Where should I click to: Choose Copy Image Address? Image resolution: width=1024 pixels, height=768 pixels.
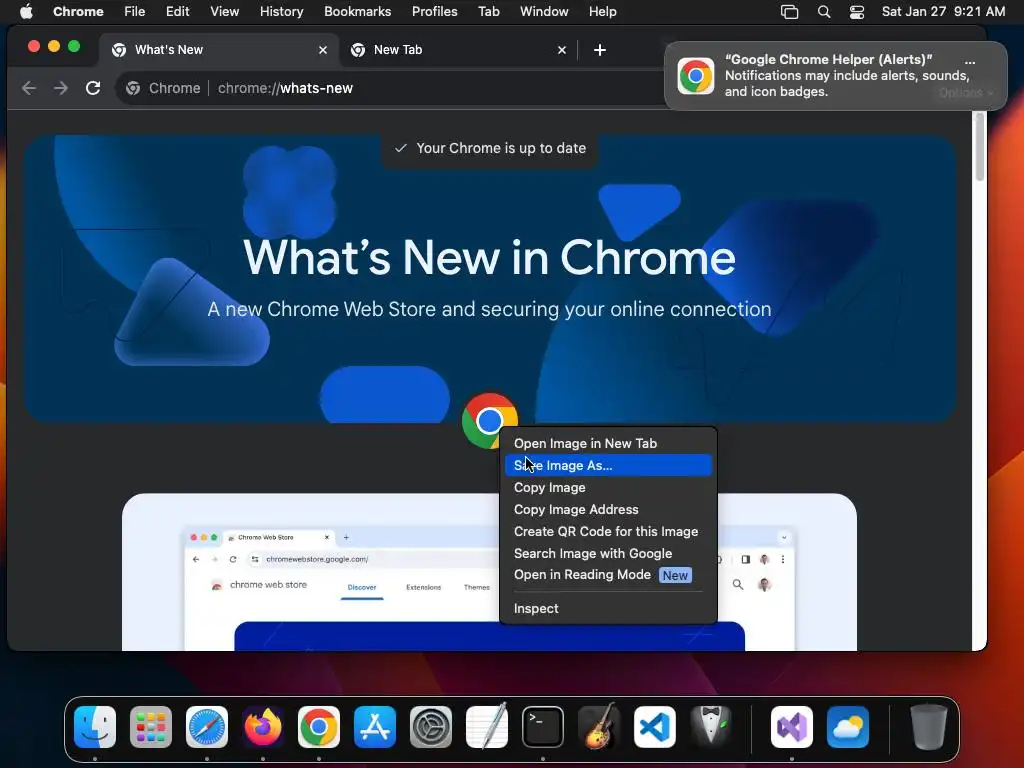coord(608,509)
